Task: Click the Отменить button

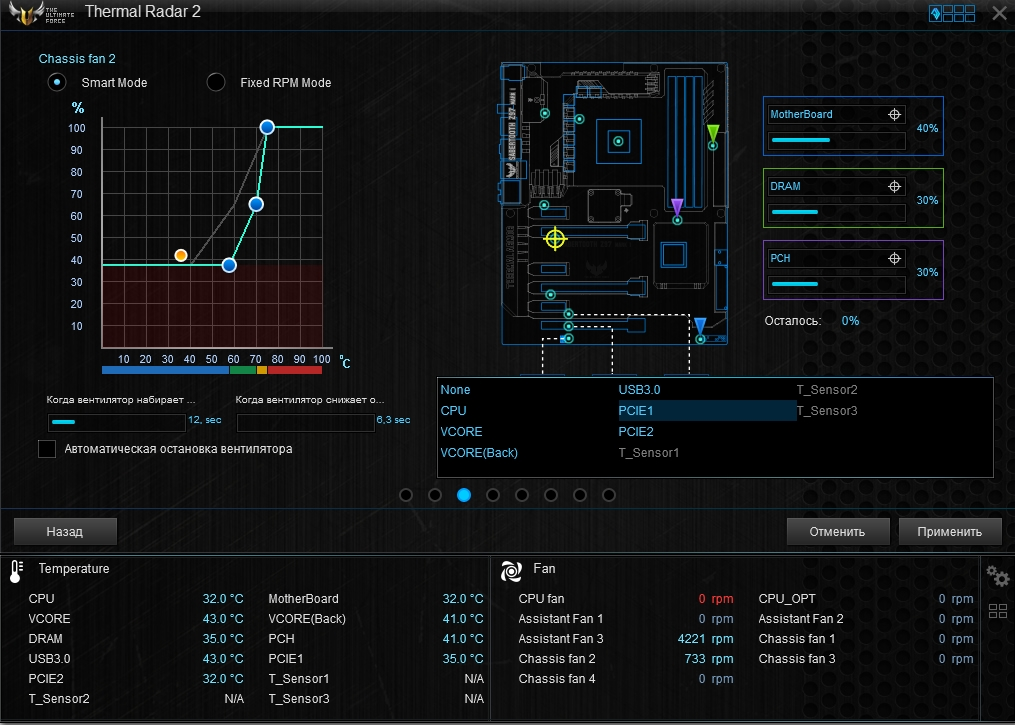Action: (x=838, y=531)
